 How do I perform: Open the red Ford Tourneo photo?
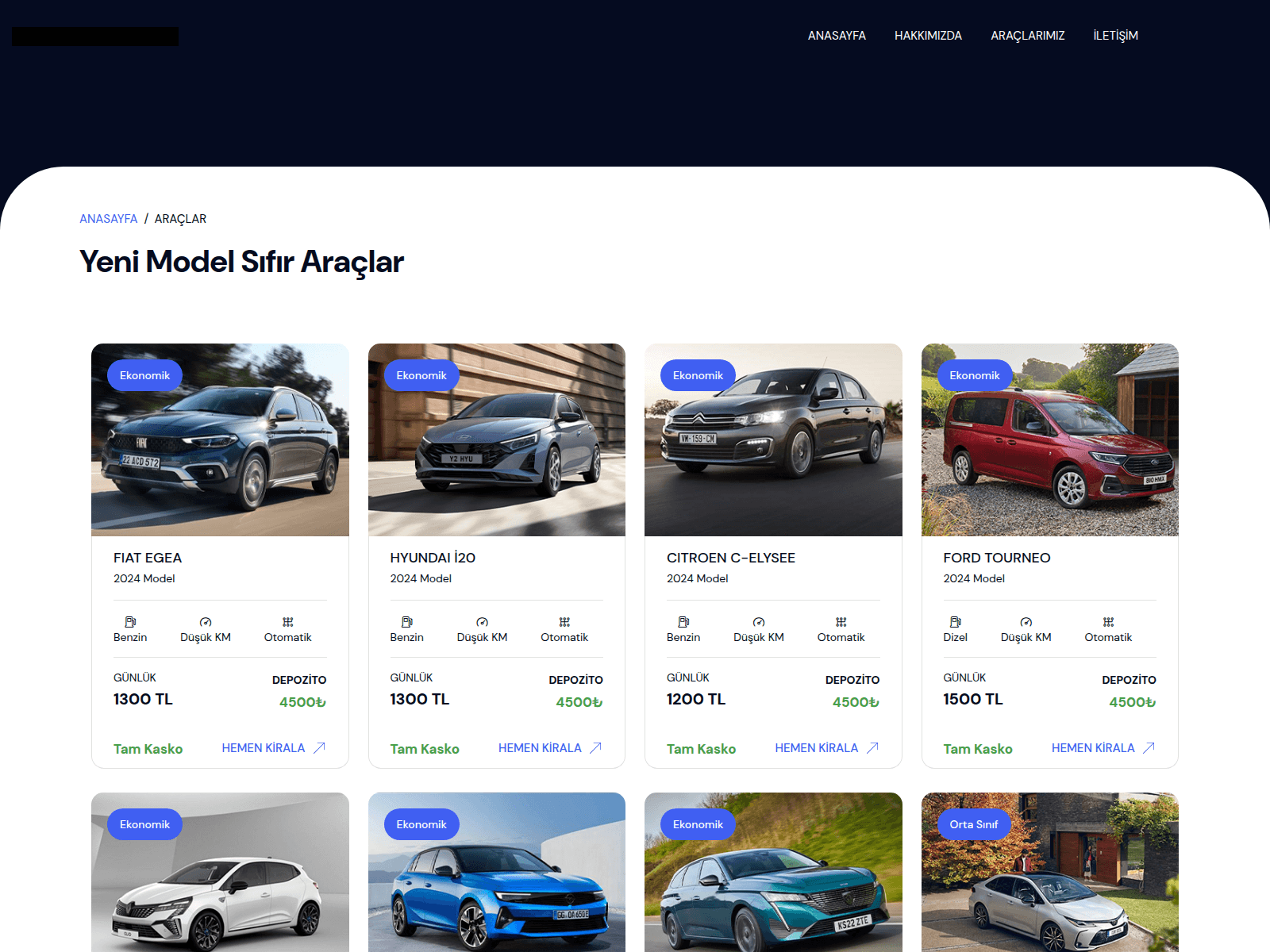[1049, 440]
